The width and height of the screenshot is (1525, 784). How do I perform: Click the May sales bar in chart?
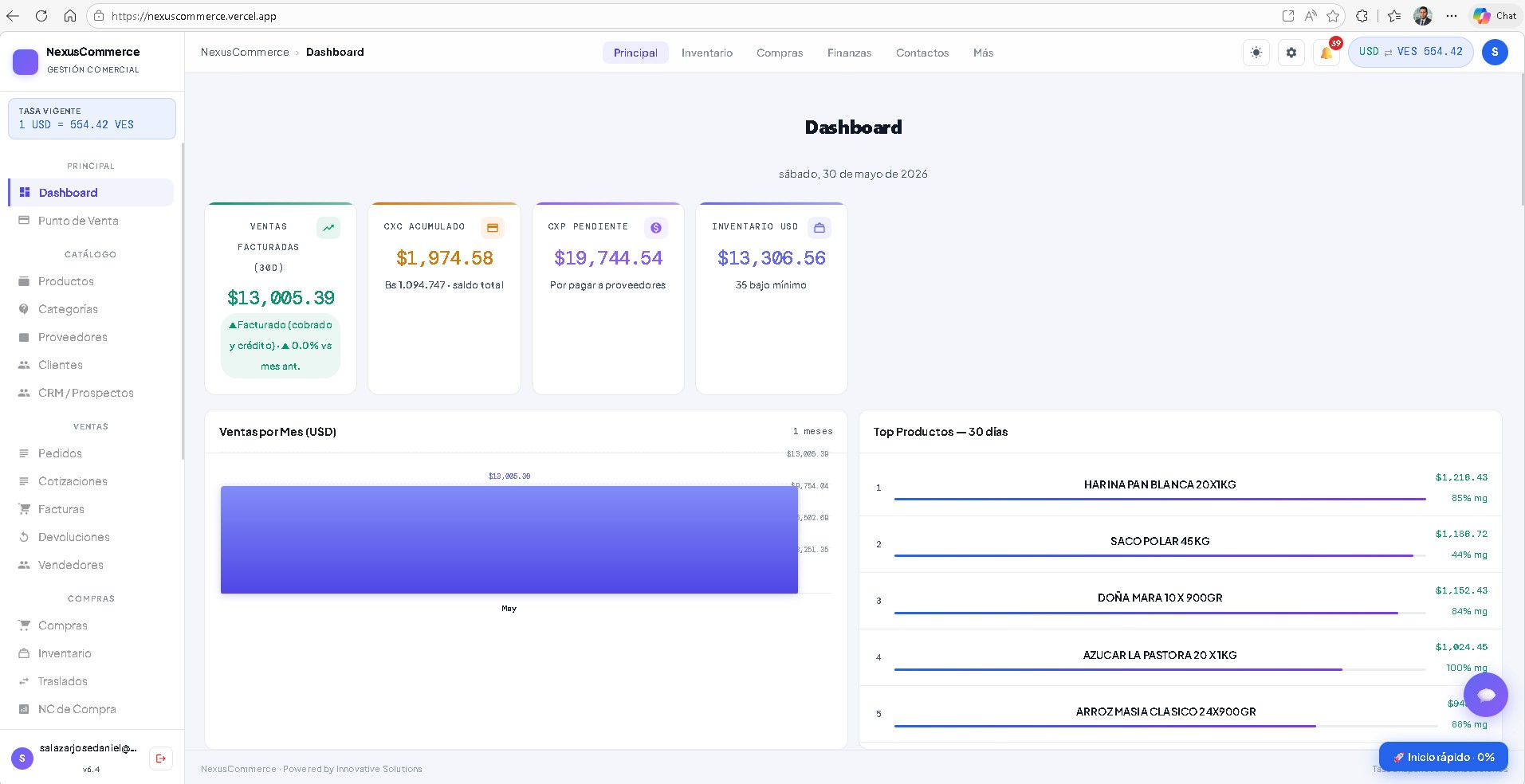tap(509, 539)
